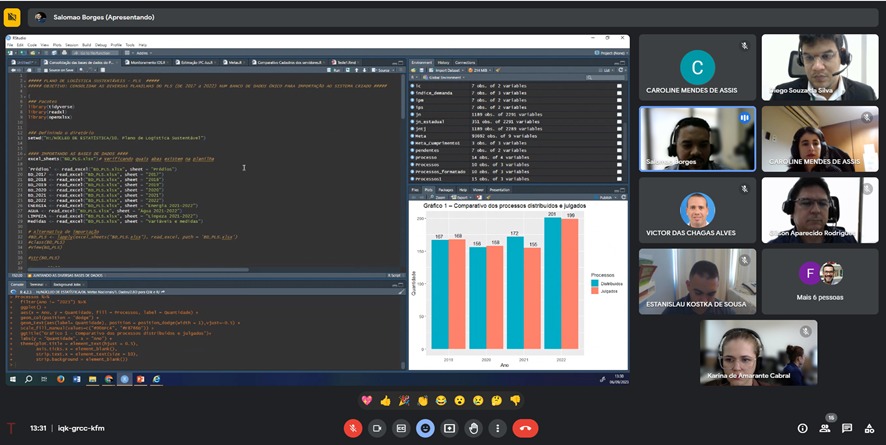Send the surprised face reaction
Image resolution: width=886 pixels, height=445 pixels.
tap(460, 400)
